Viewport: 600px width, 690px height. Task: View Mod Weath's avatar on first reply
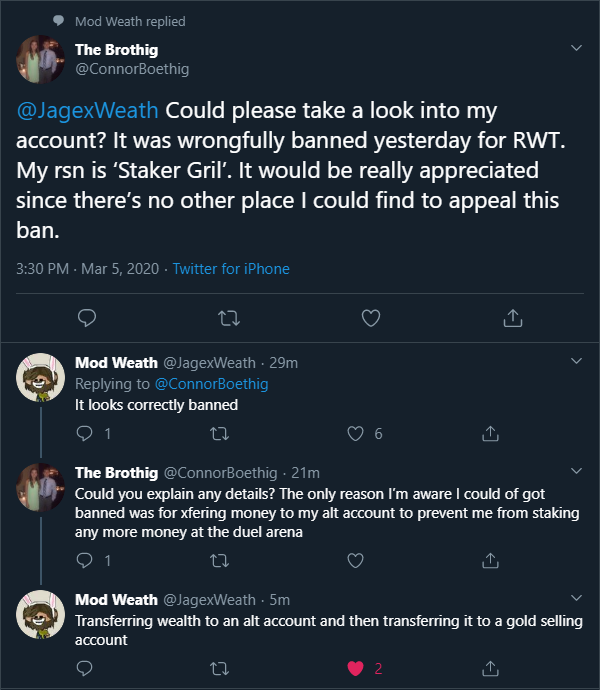(x=40, y=379)
